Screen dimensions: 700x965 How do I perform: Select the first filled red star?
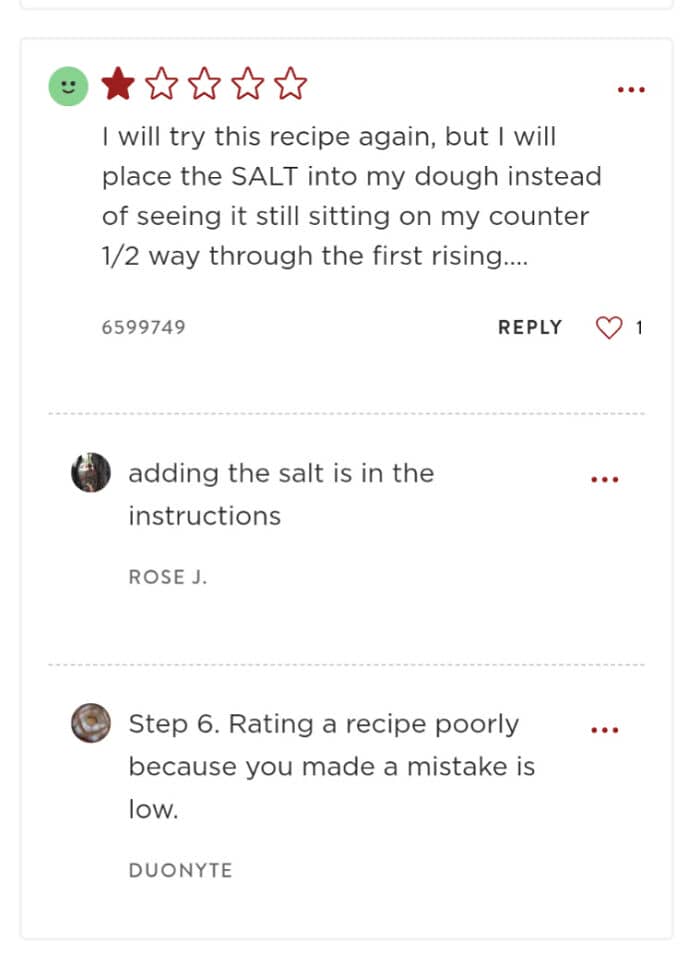pyautogui.click(x=118, y=84)
